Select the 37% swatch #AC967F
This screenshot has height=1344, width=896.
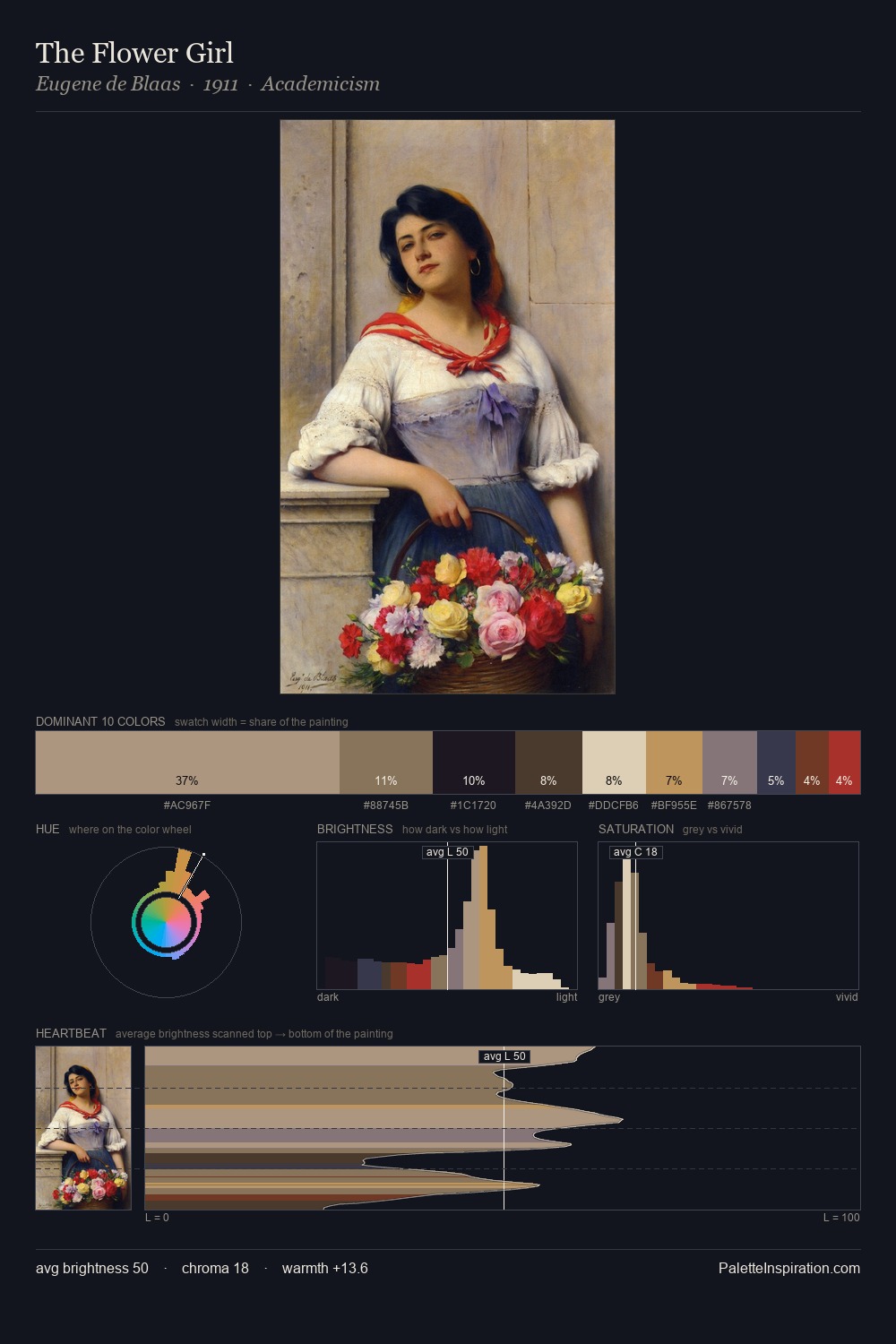click(187, 762)
